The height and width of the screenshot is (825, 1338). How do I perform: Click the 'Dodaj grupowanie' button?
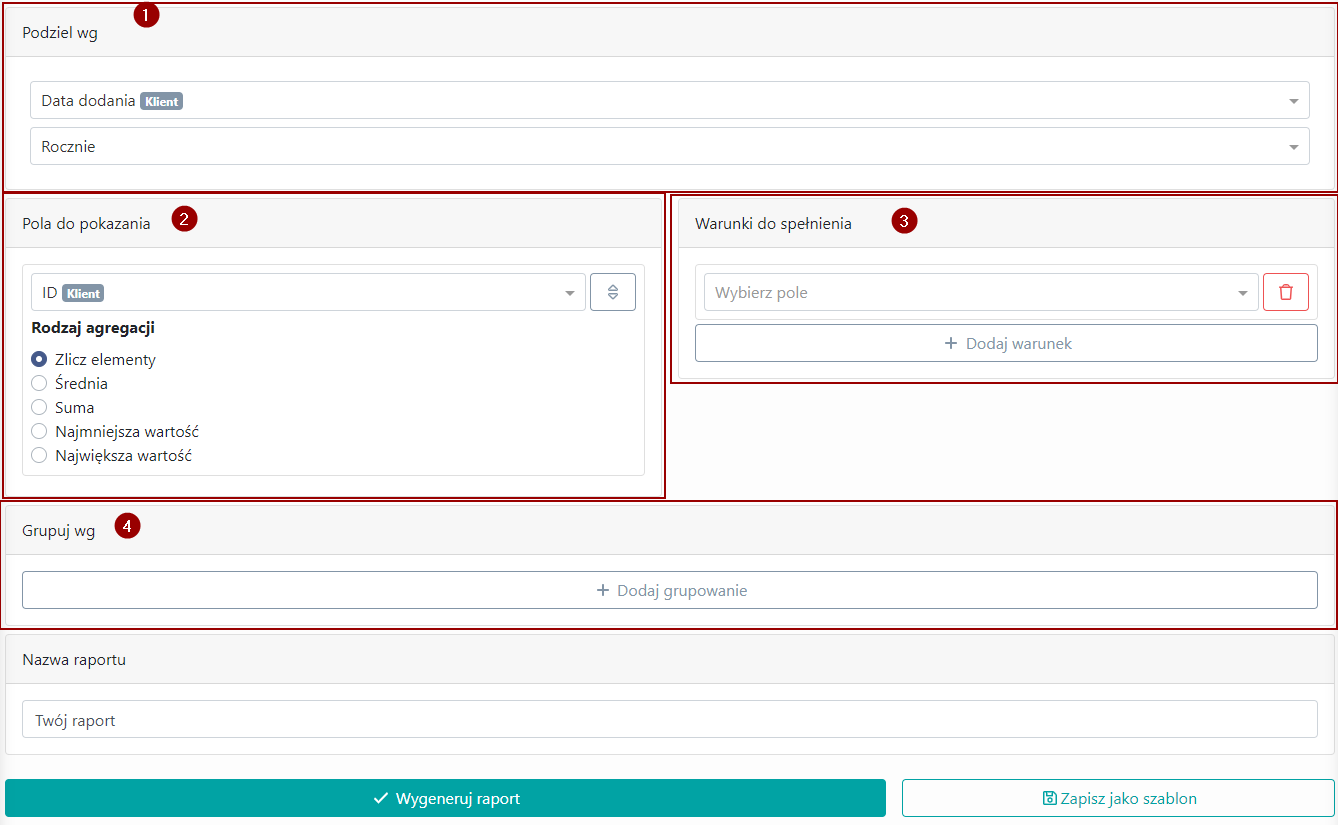[x=670, y=590]
